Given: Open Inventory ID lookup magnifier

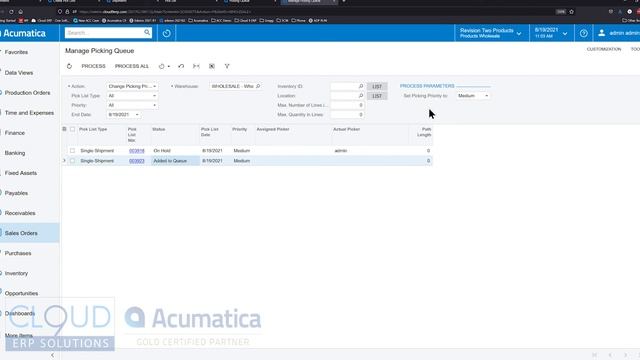Looking at the screenshot, I should tap(361, 86).
